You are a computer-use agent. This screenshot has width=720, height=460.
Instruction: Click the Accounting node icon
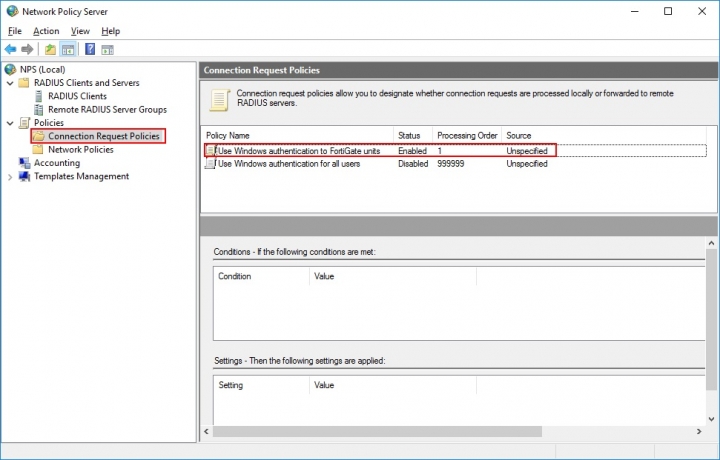click(24, 163)
